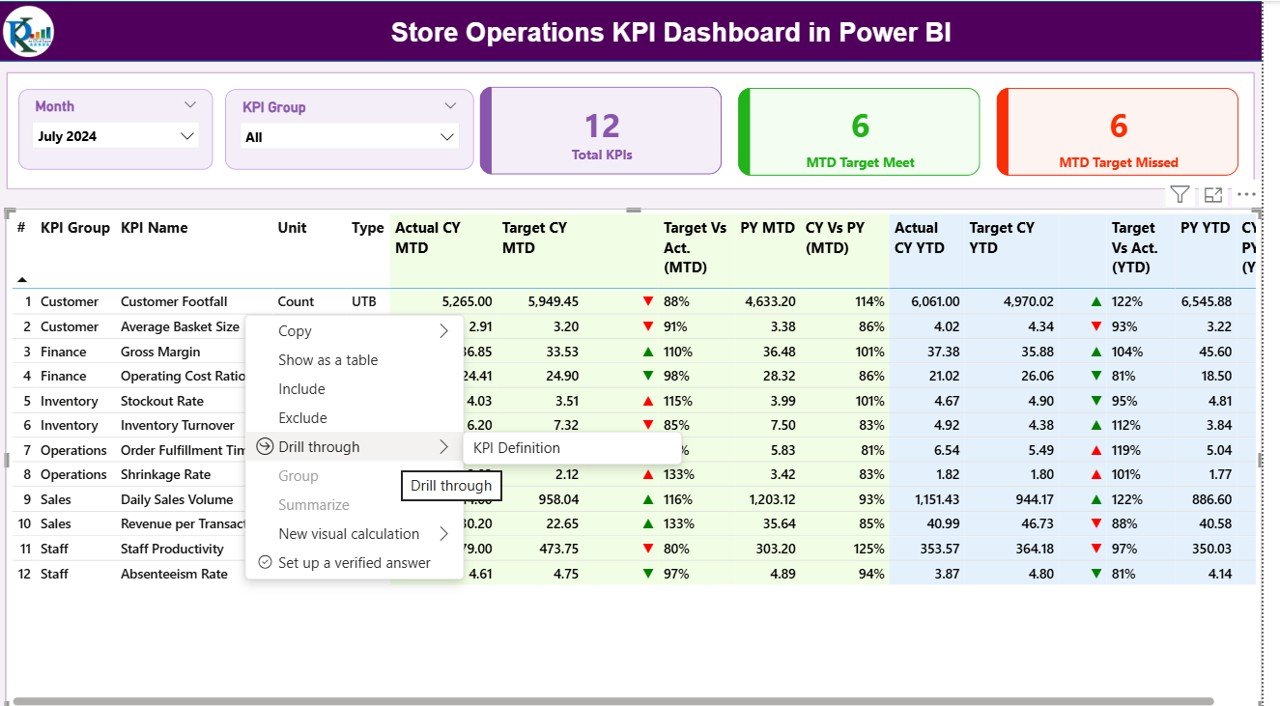Click the filter funnel icon above the table

(1180, 195)
